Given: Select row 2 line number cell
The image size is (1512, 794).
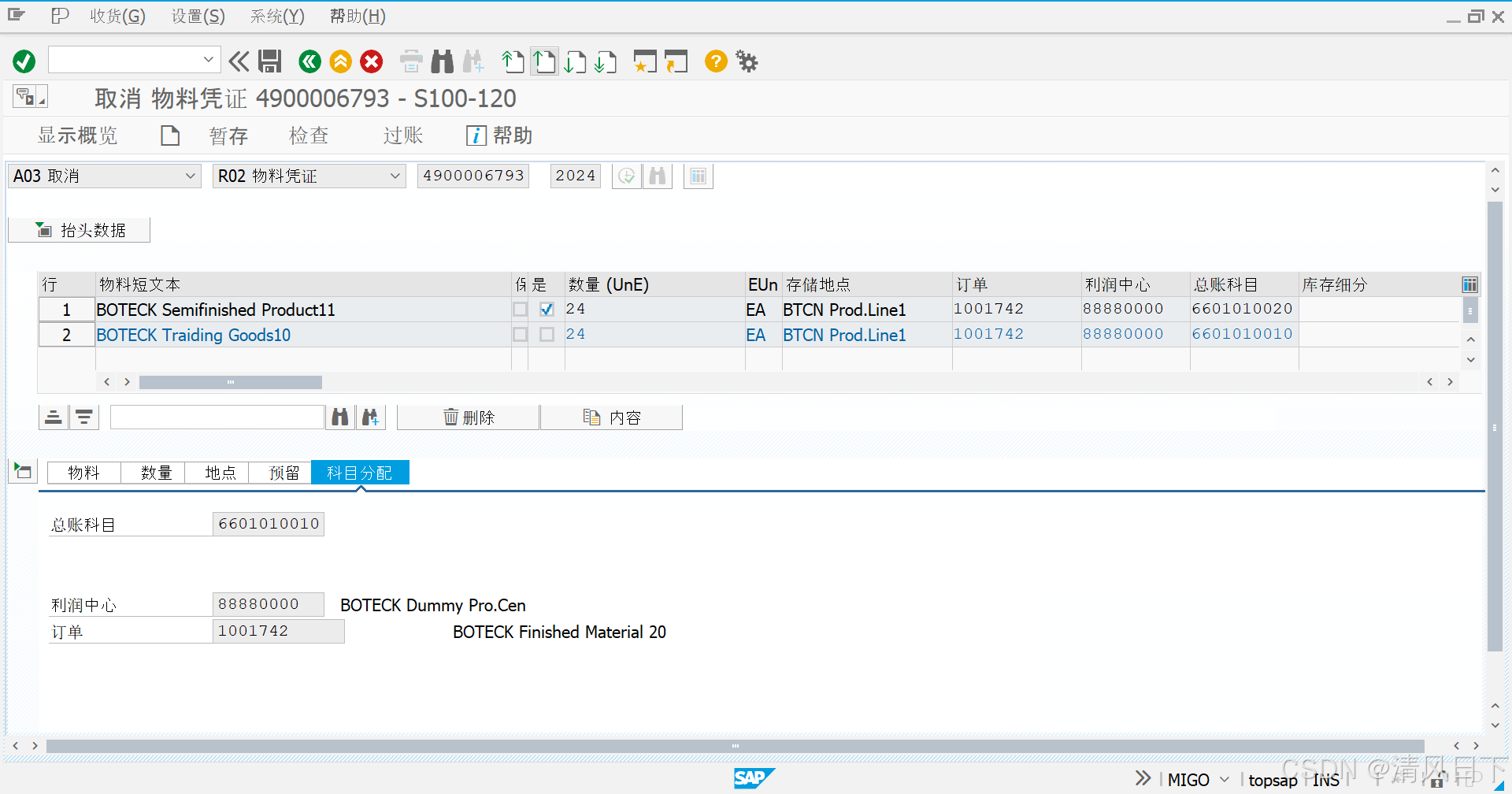Looking at the screenshot, I should click(67, 335).
